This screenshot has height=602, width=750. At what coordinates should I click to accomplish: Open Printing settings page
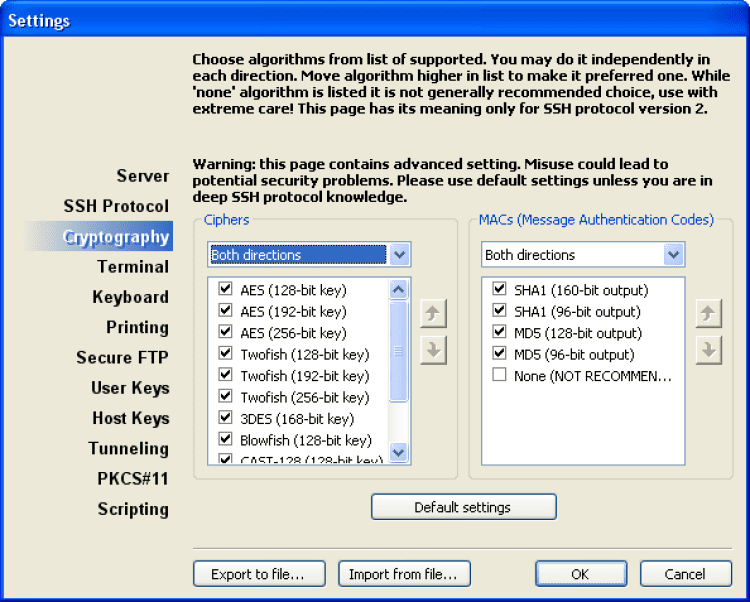[x=137, y=327]
